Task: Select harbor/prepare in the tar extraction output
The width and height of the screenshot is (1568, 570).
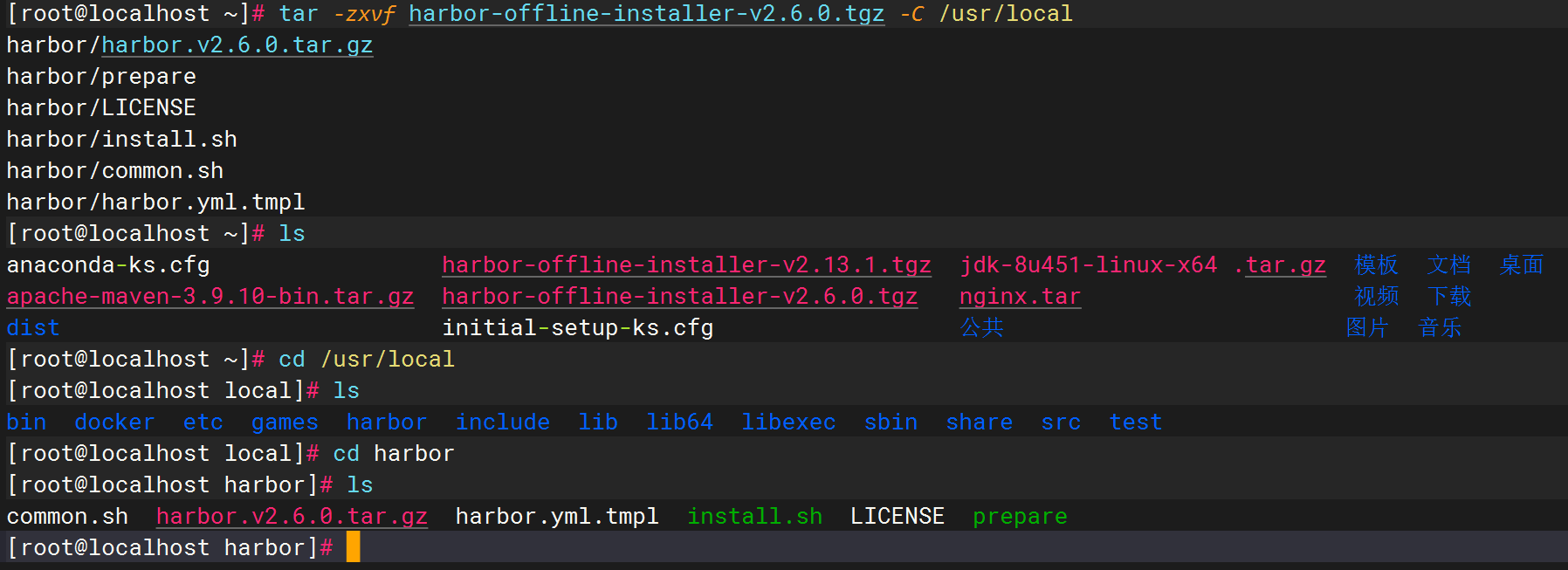Action: pos(101,76)
